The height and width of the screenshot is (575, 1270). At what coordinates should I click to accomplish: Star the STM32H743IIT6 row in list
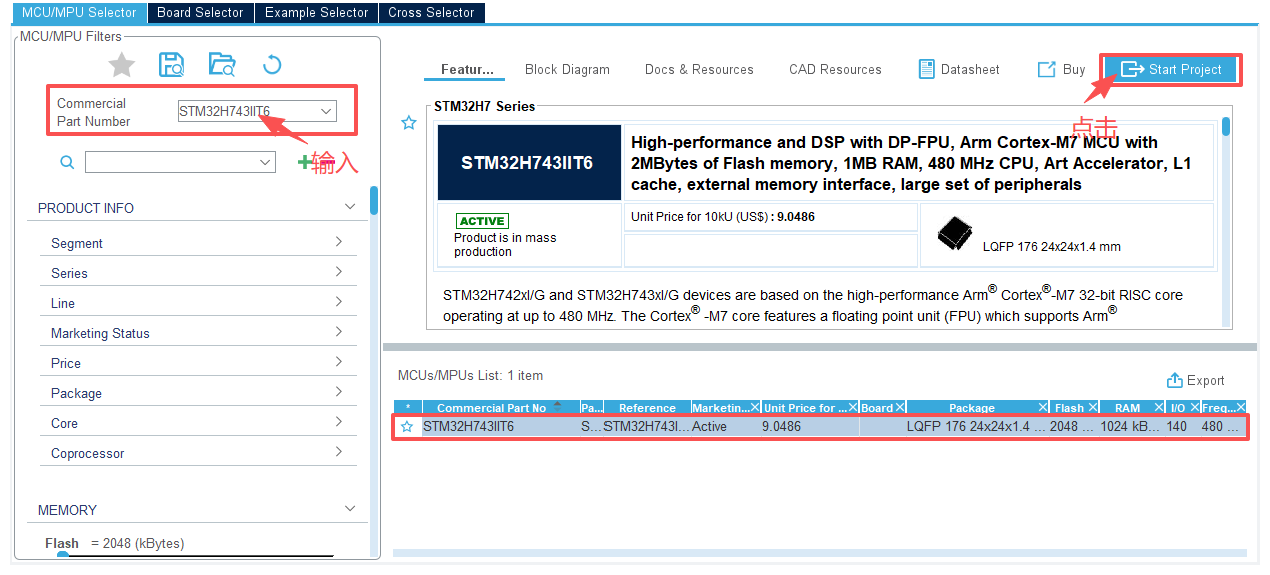pos(407,426)
